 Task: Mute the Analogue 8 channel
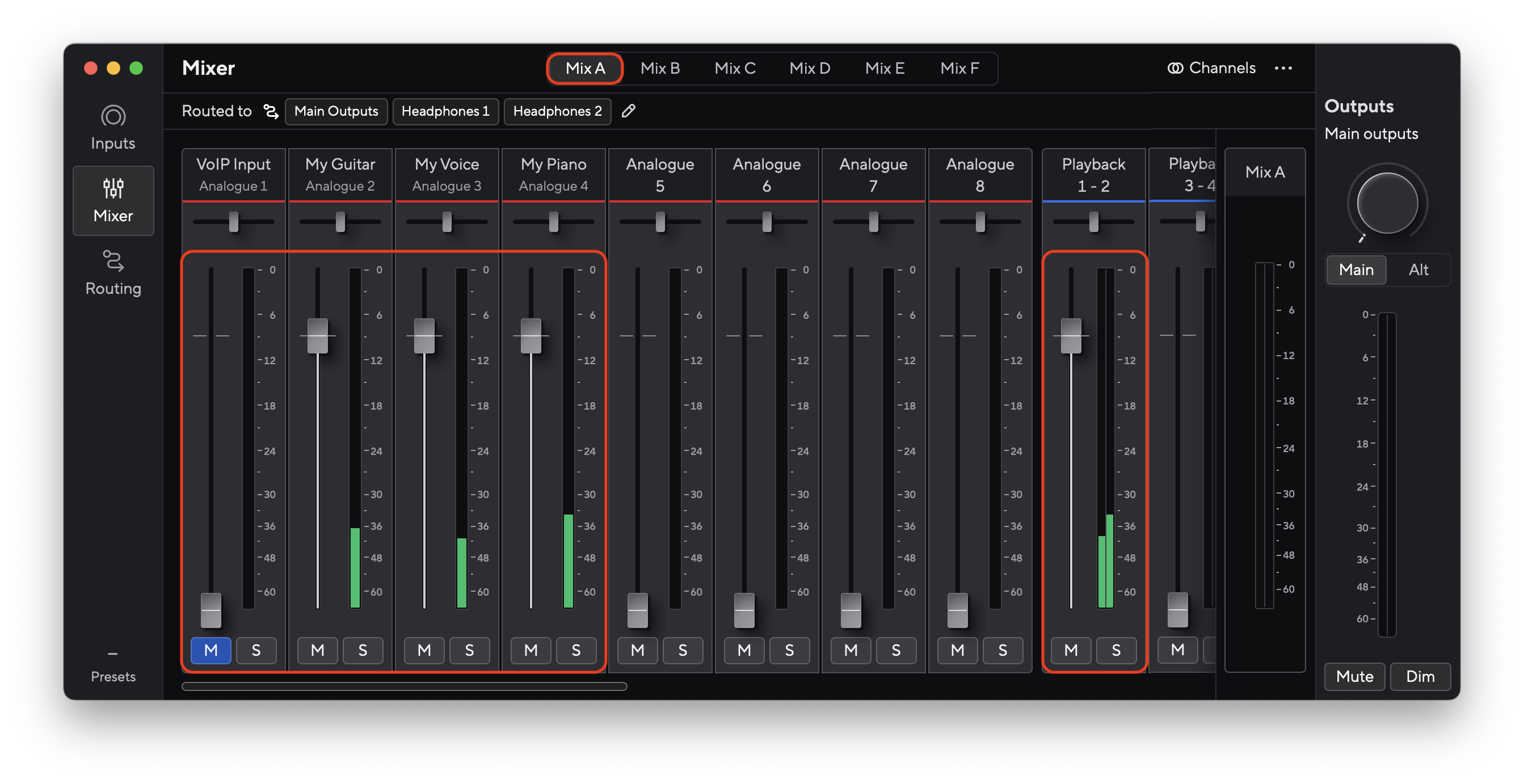tap(957, 650)
